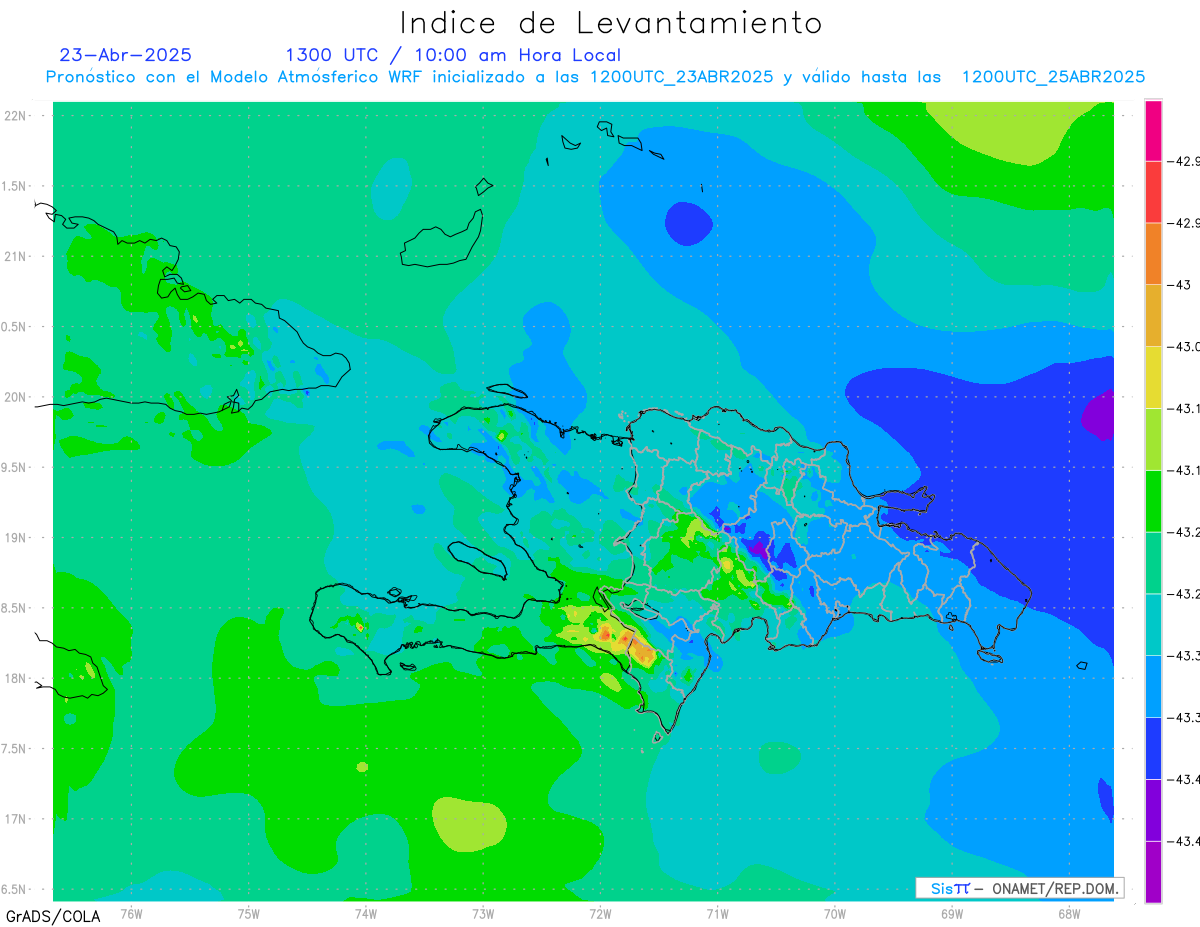Screen dimensions: 1200x927
Task: Click the '71W' longitude label
Action: [x=717, y=913]
